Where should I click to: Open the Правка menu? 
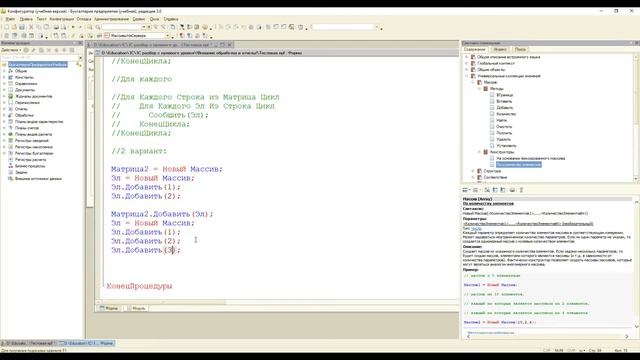pyautogui.click(x=26, y=19)
